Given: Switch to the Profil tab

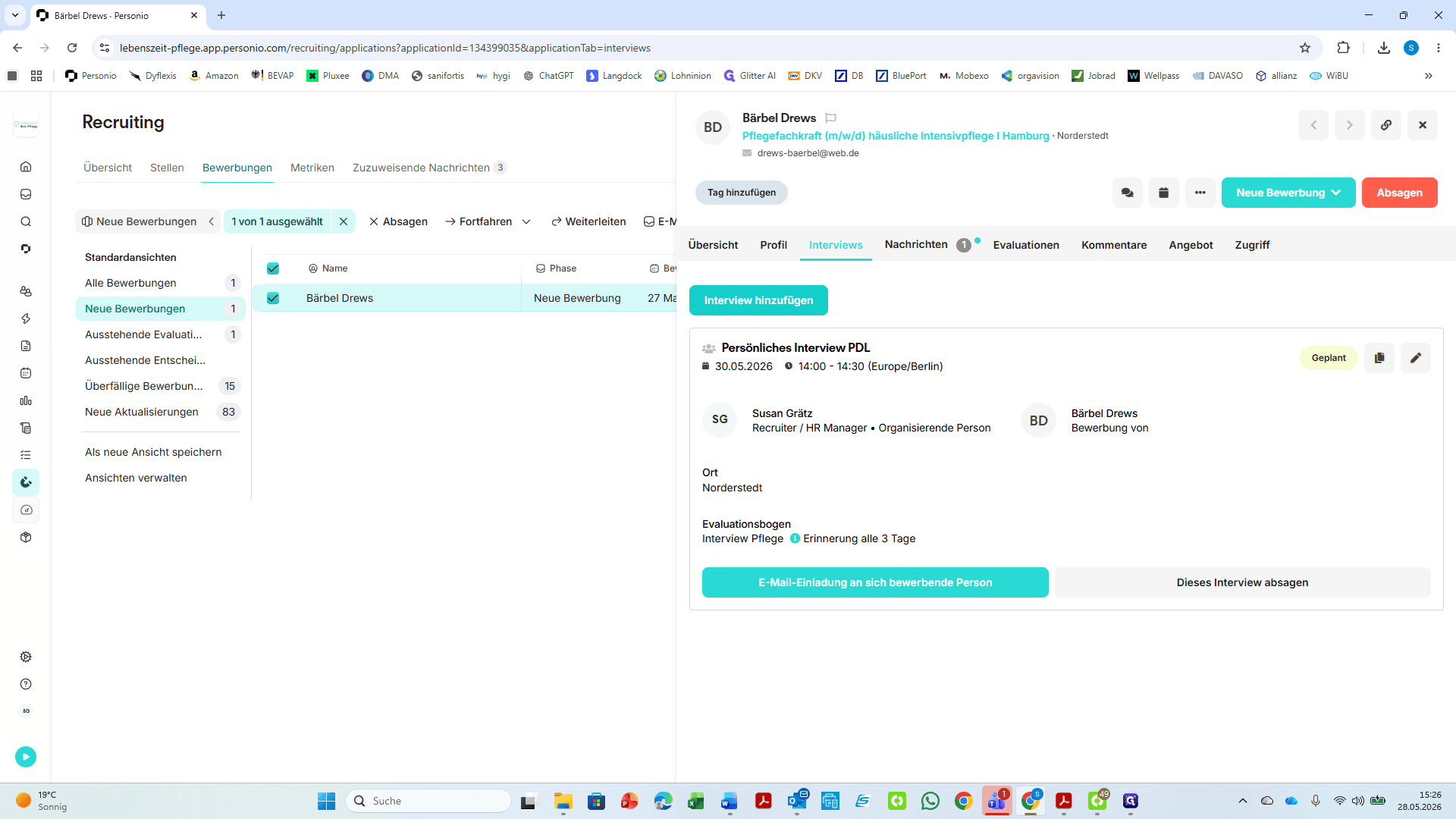Looking at the screenshot, I should pos(773,245).
